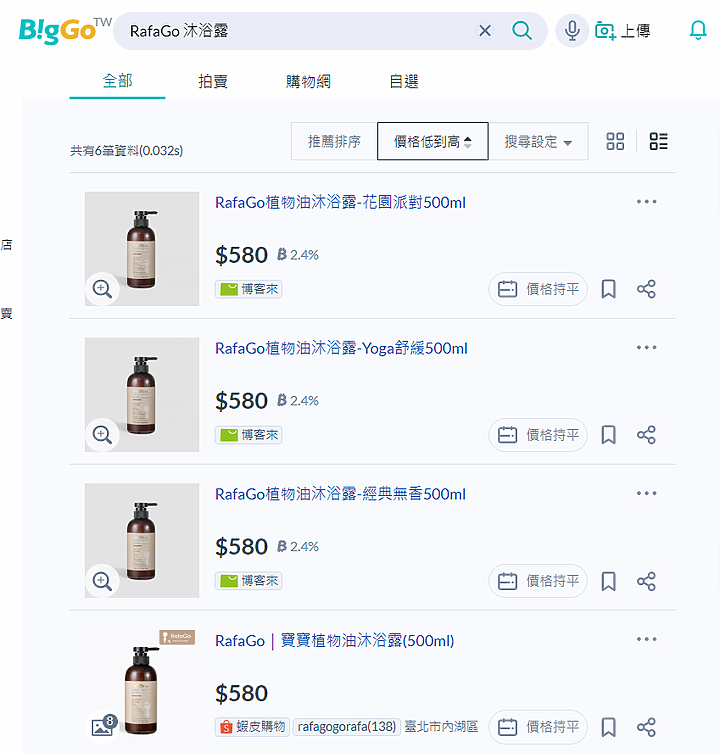Bookmark the 花園派對500ml item
This screenshot has width=720, height=753.
(609, 289)
